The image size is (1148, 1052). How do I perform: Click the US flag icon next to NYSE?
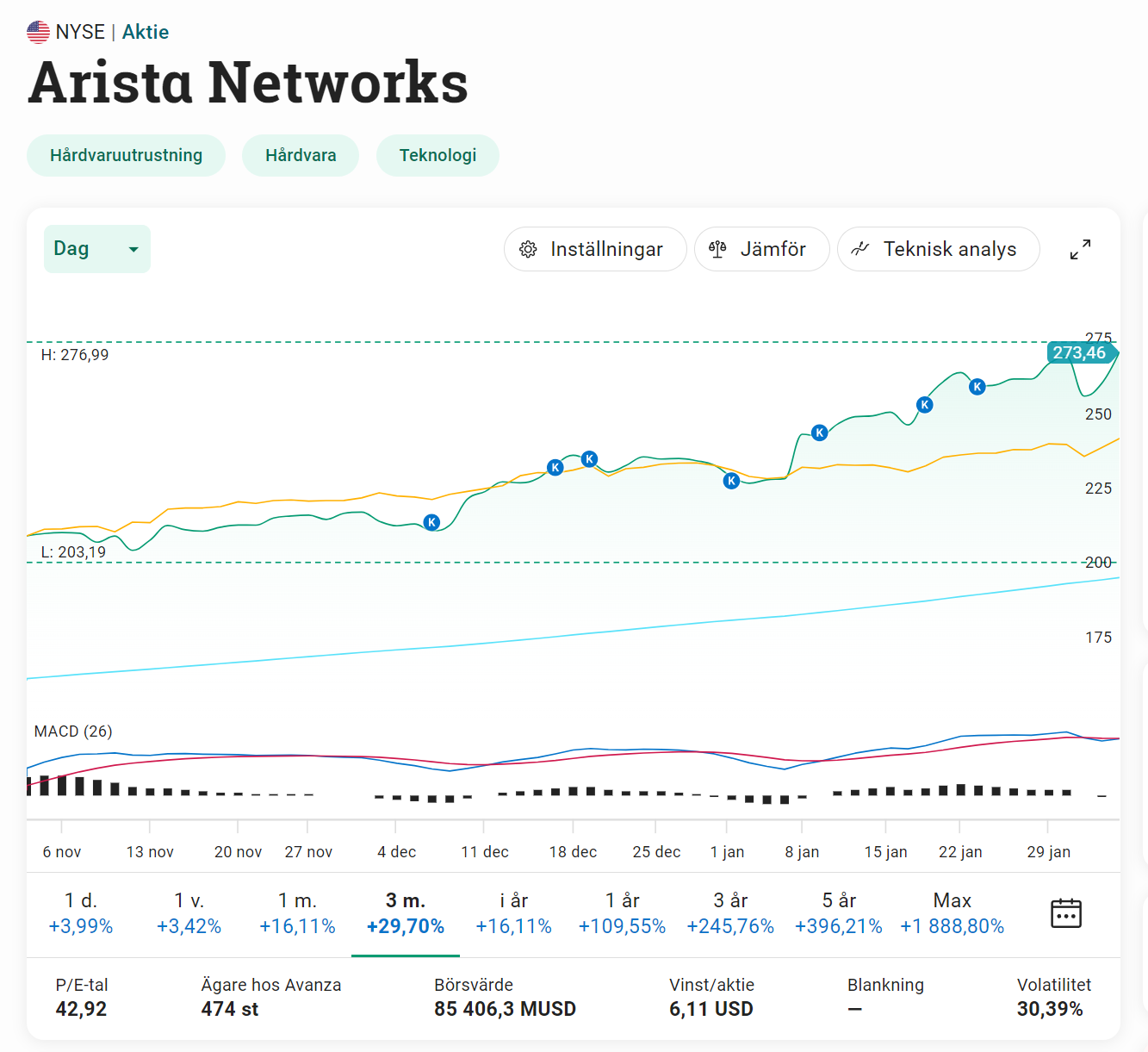(38, 32)
